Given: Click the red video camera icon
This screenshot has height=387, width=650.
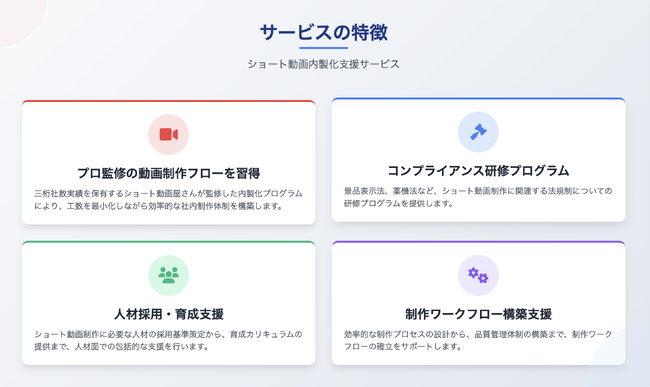Looking at the screenshot, I should click(169, 134).
